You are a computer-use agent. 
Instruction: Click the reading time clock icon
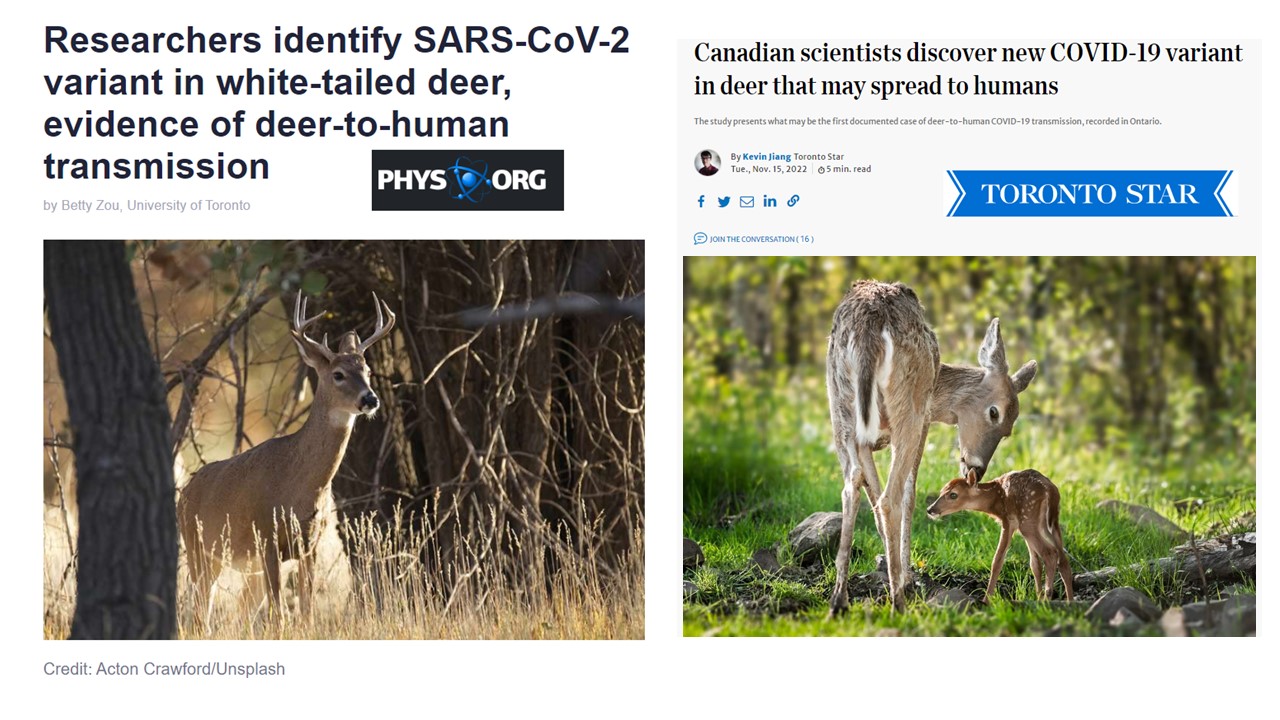coord(821,170)
